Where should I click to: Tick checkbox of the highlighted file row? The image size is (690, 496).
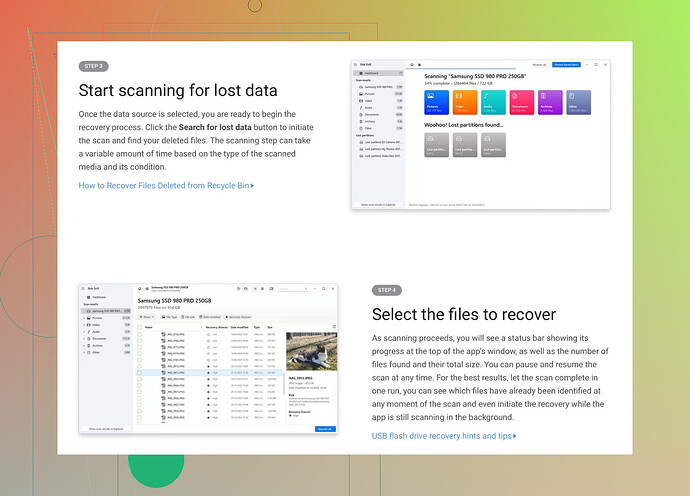coord(139,373)
